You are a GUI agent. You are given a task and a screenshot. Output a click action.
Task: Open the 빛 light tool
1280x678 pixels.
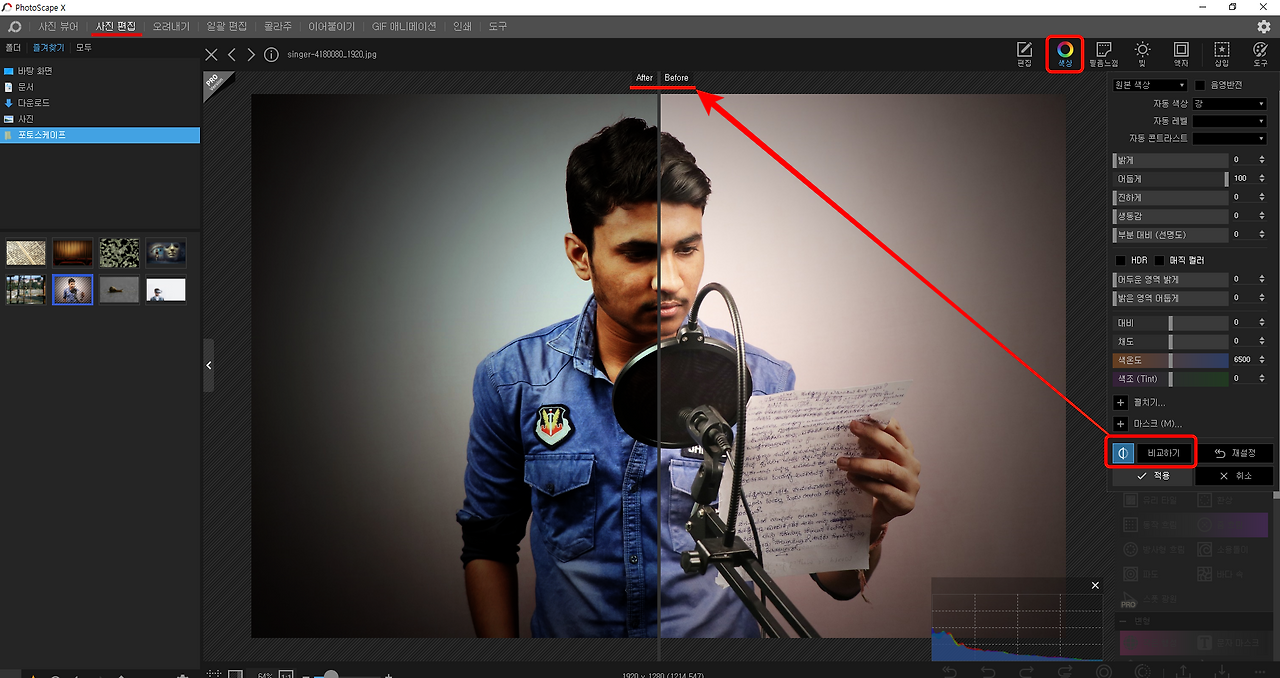tap(1142, 54)
